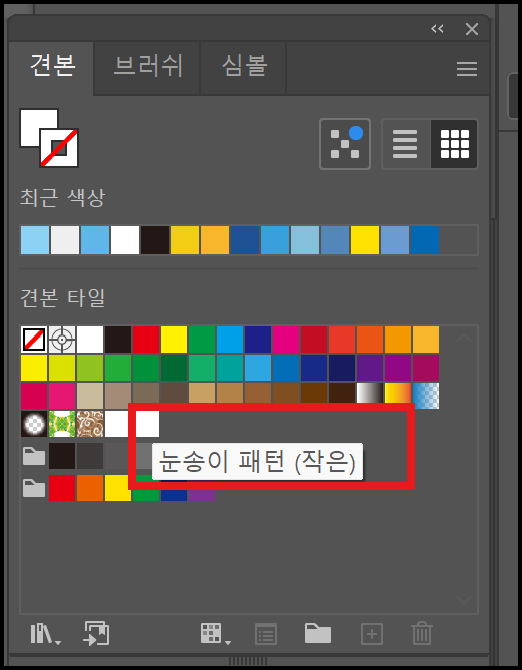Apply the brown swirl pattern swatch
The width and height of the screenshot is (522, 670).
pyautogui.click(x=90, y=424)
